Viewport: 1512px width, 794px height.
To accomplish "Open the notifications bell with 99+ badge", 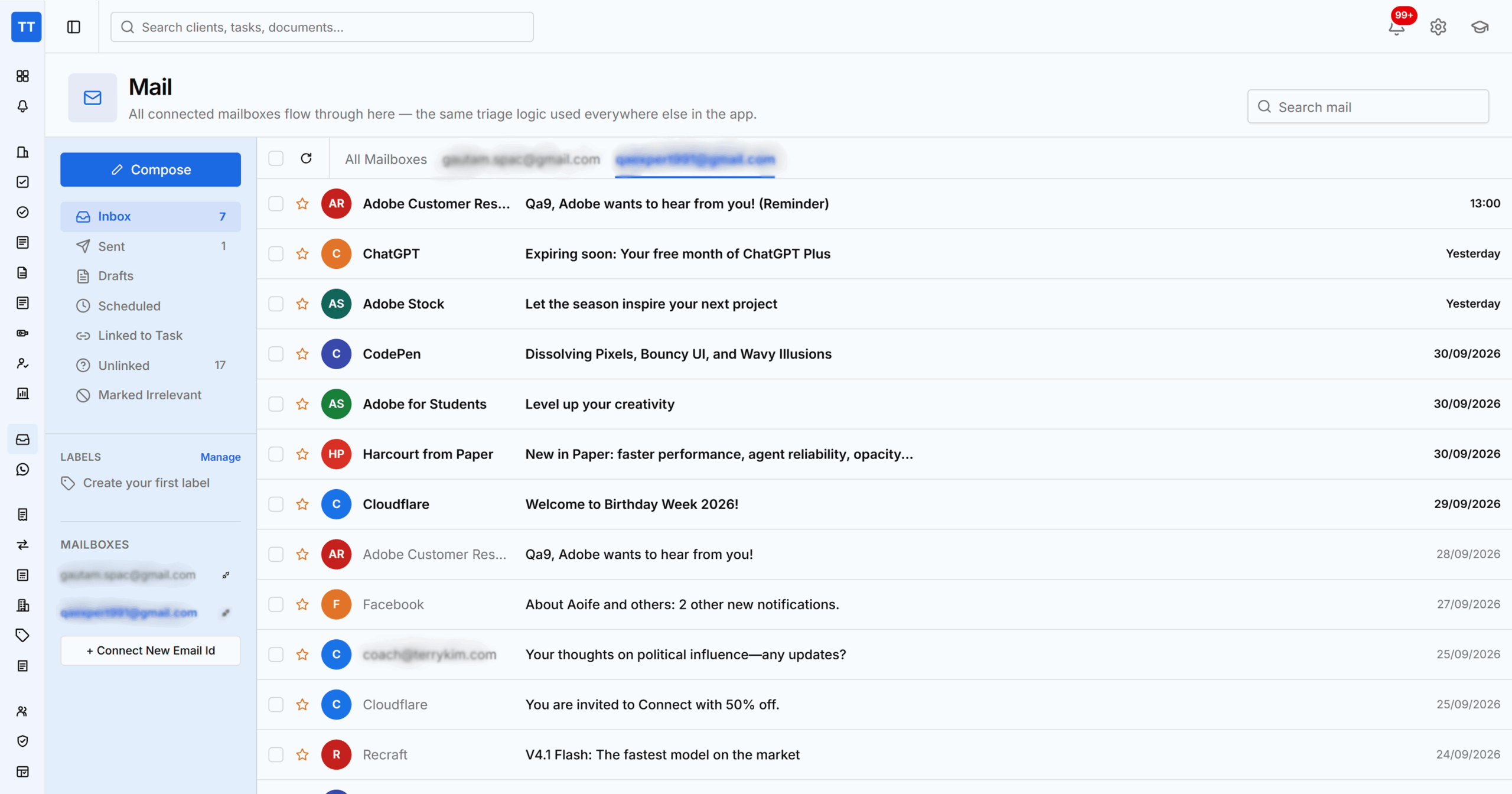I will (1397, 27).
